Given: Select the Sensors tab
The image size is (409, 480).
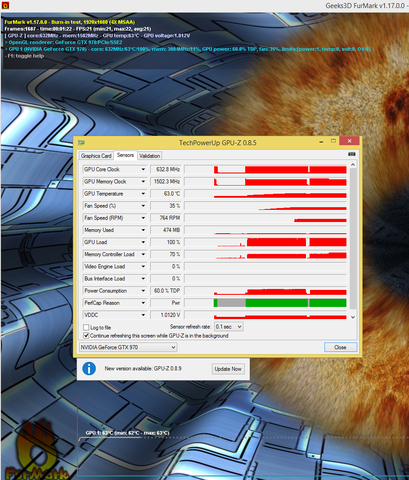Looking at the screenshot, I should click(x=125, y=155).
